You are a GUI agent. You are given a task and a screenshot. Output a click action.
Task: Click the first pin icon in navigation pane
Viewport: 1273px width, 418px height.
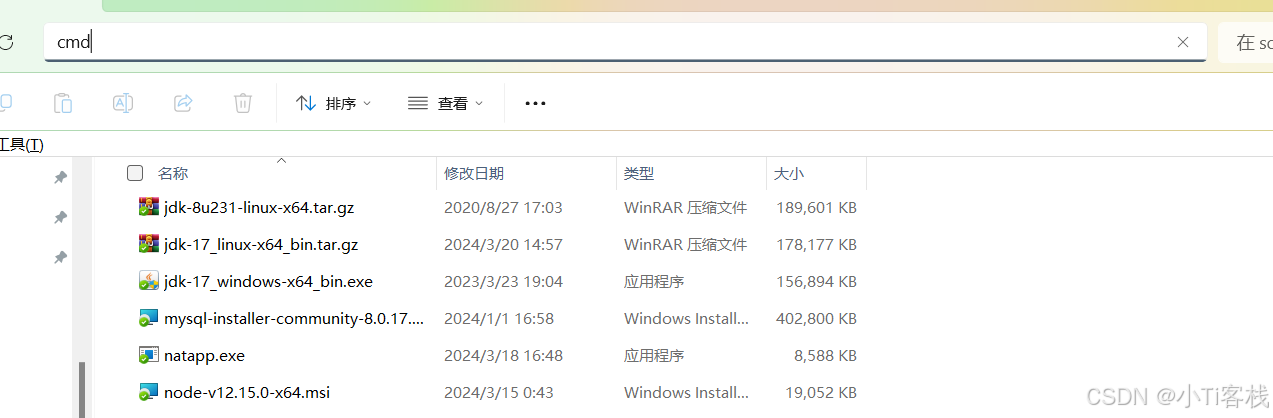[60, 177]
